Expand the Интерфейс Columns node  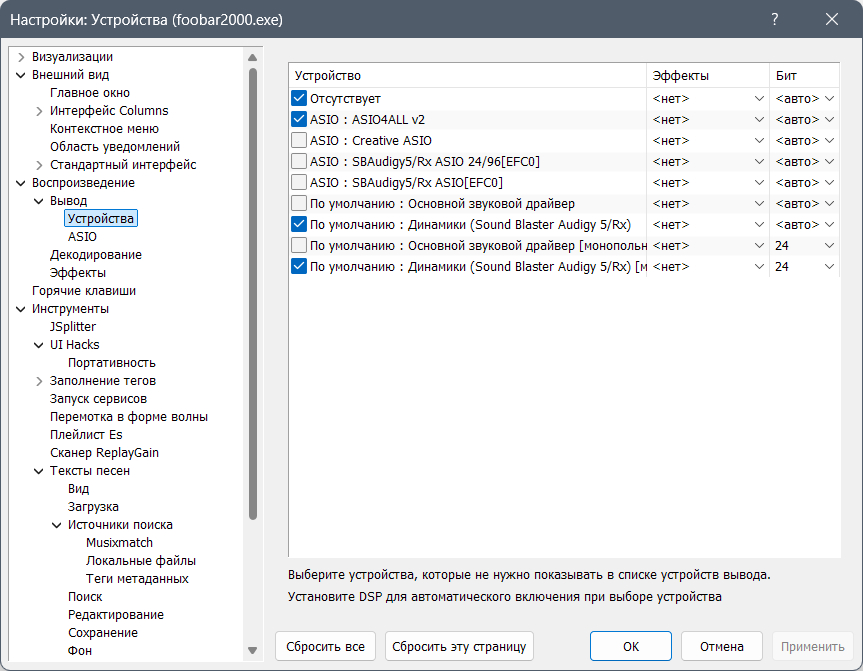39,111
